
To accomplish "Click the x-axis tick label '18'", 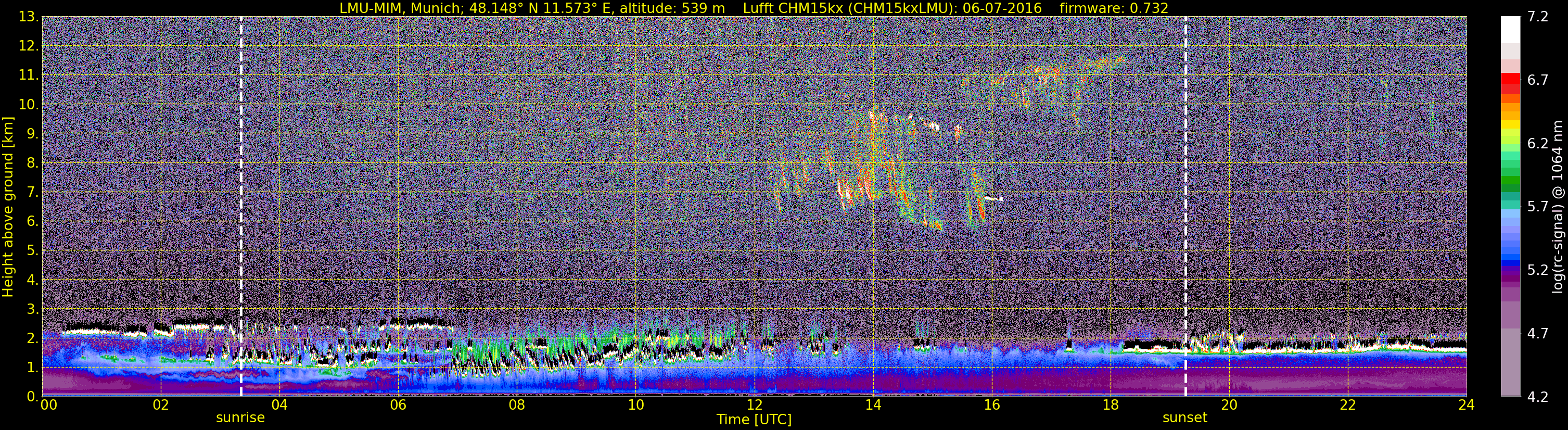I will point(1110,406).
